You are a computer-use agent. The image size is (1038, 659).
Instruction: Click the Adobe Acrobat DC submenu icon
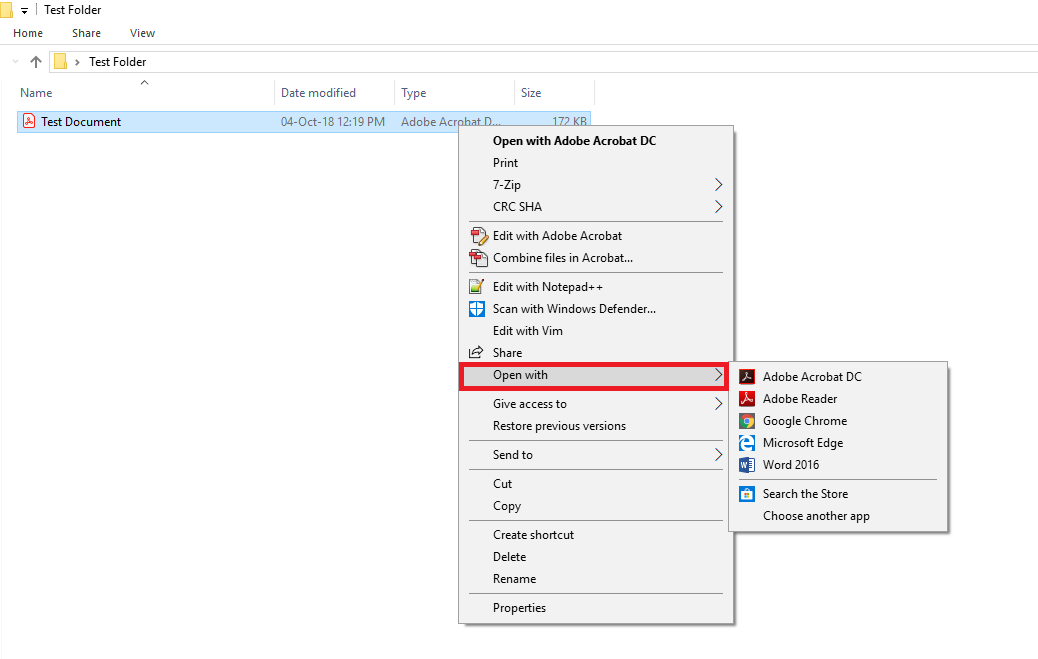tap(746, 377)
